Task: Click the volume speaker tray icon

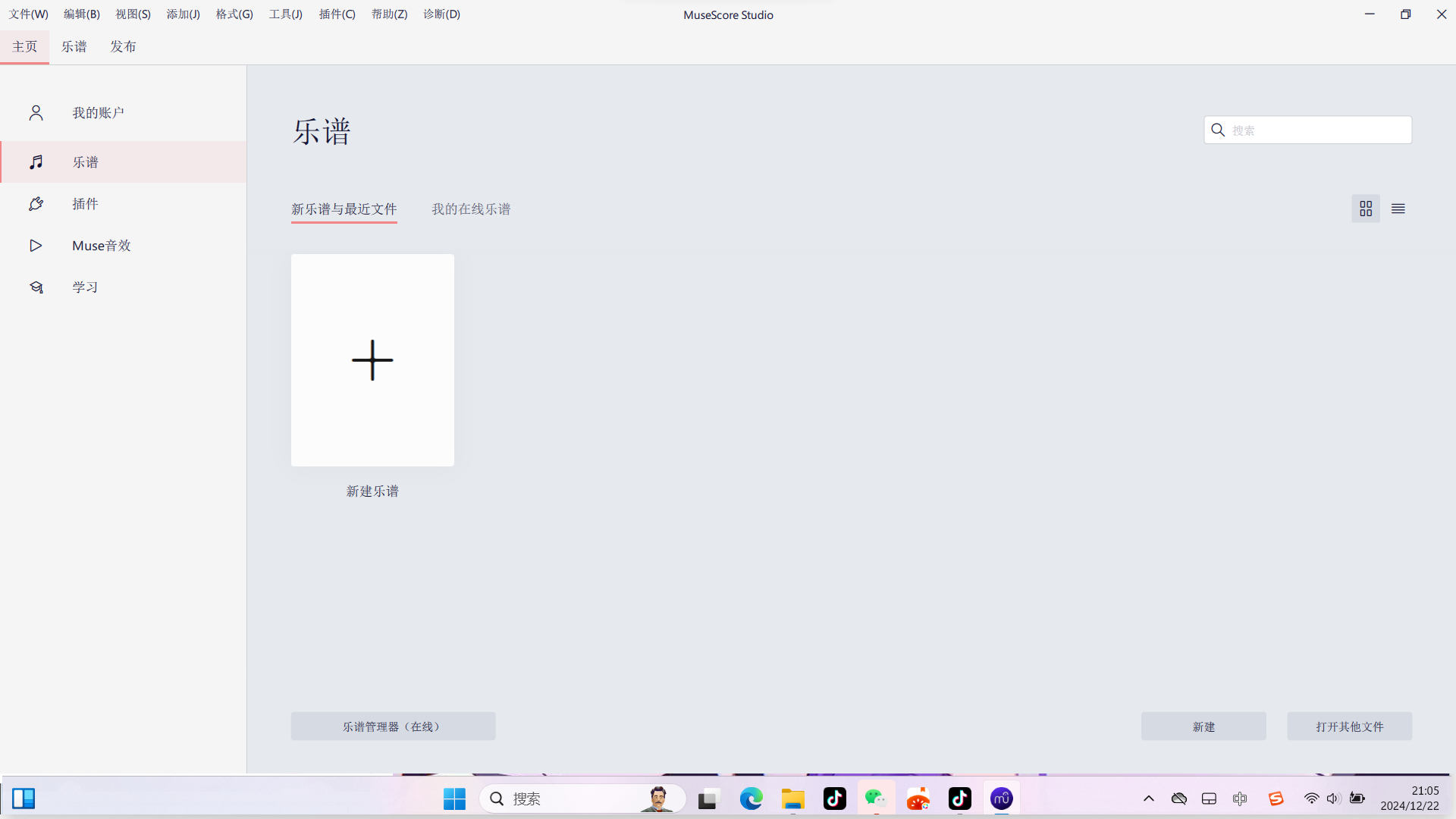Action: coord(1334,799)
